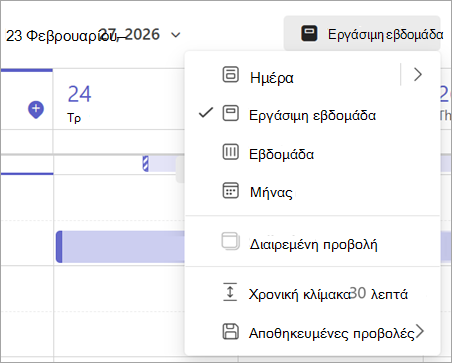Viewport: 452px width, 363px height.
Task: Click the time scale arrows icon
Action: click(230, 292)
